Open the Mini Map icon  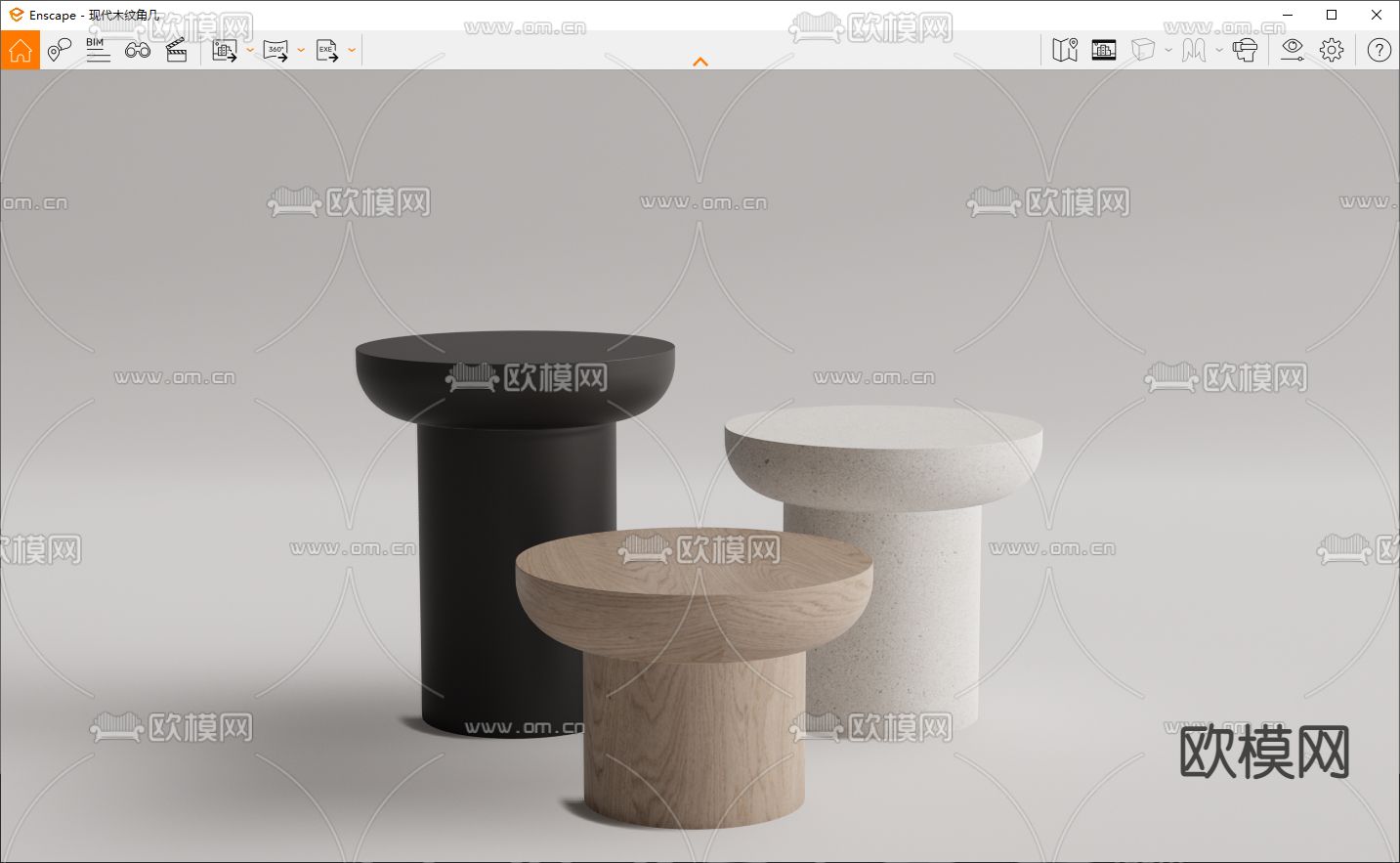click(x=1065, y=50)
